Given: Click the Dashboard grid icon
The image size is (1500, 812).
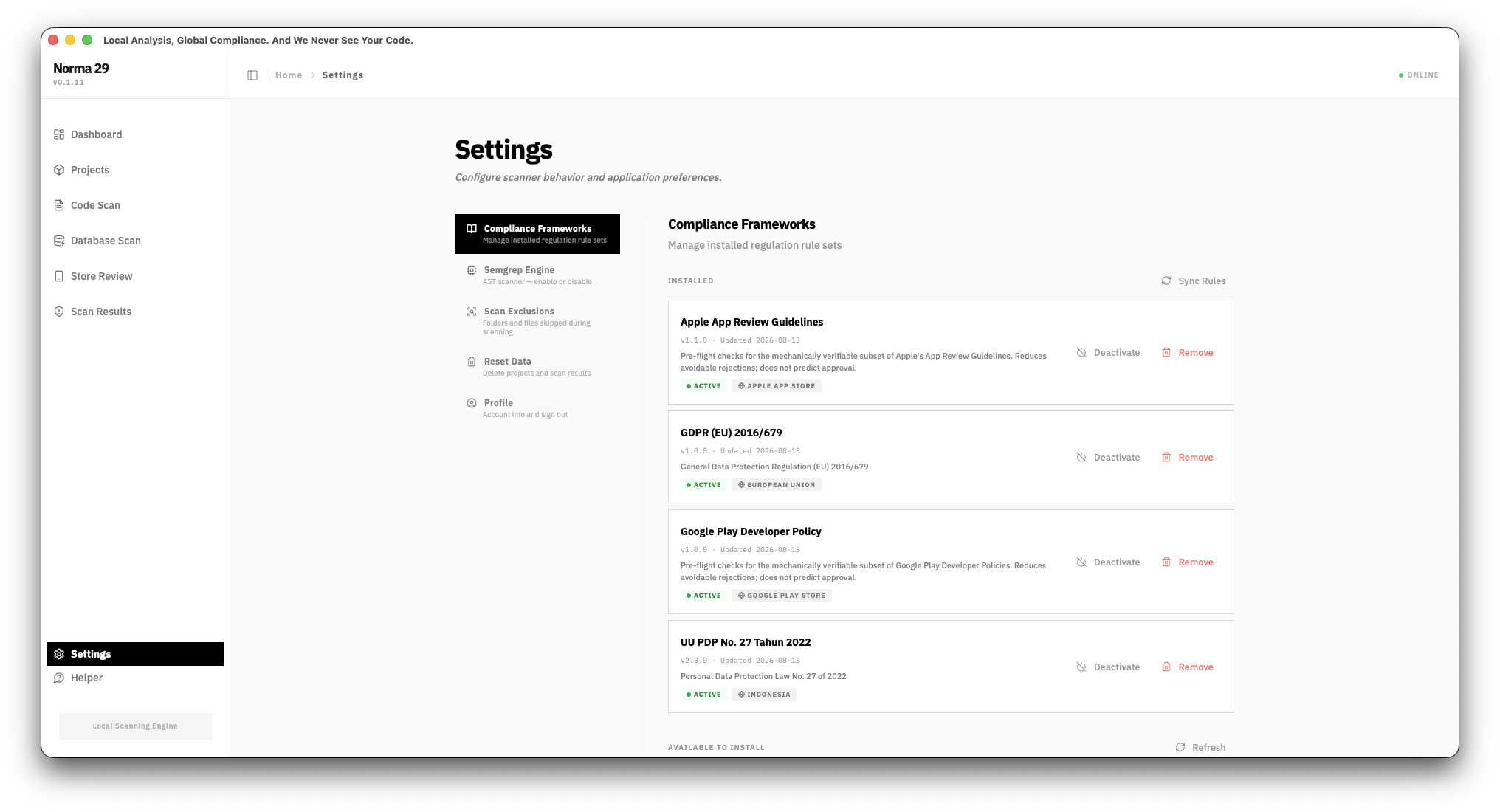Looking at the screenshot, I should (x=59, y=134).
